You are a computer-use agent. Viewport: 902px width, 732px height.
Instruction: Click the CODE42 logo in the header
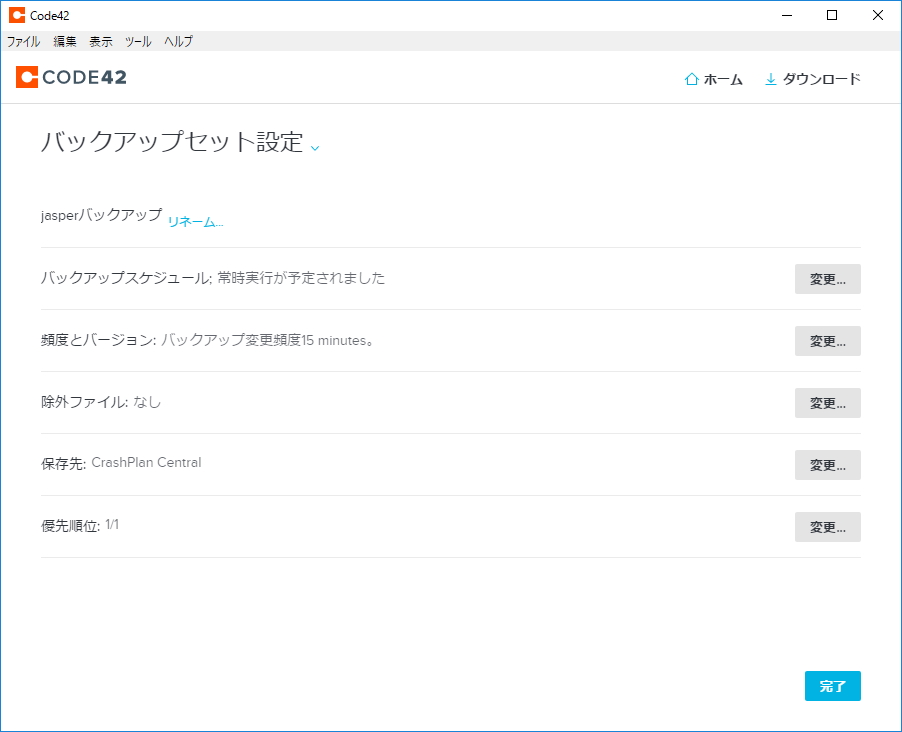pos(71,78)
